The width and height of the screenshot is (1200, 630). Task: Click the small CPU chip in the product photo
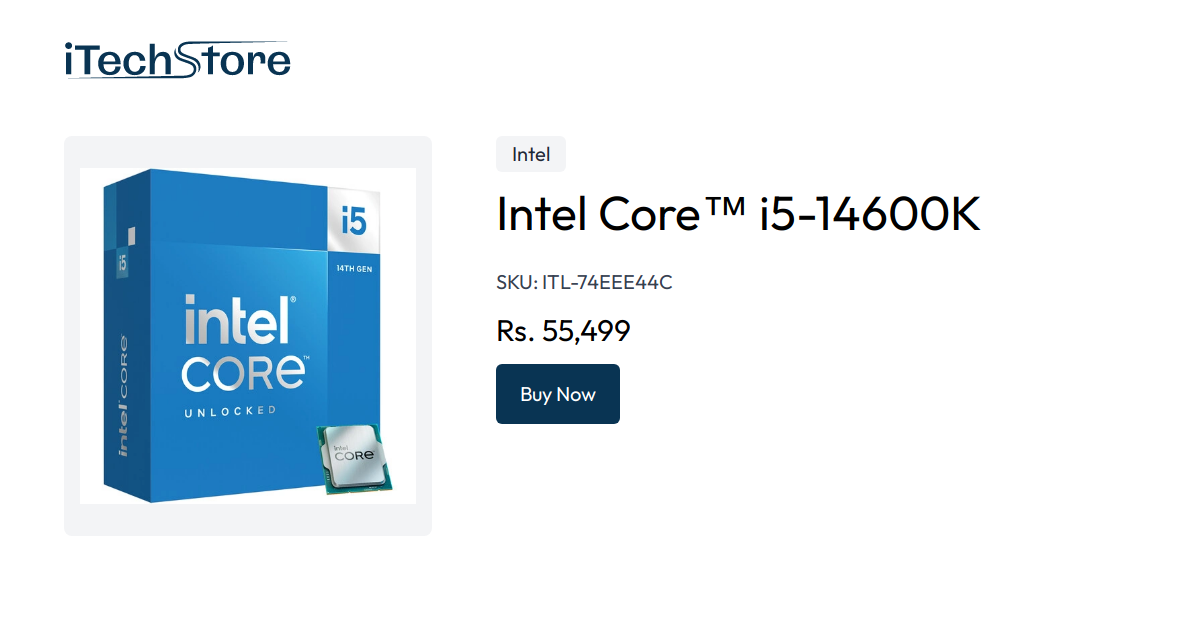[352, 460]
